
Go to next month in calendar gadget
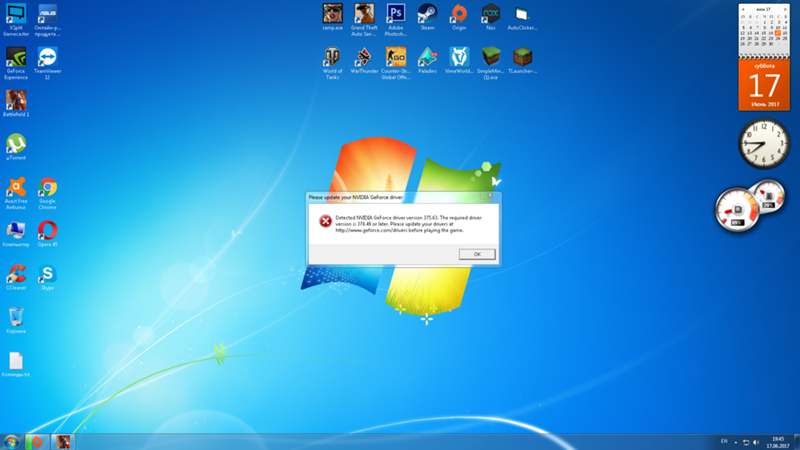785,9
